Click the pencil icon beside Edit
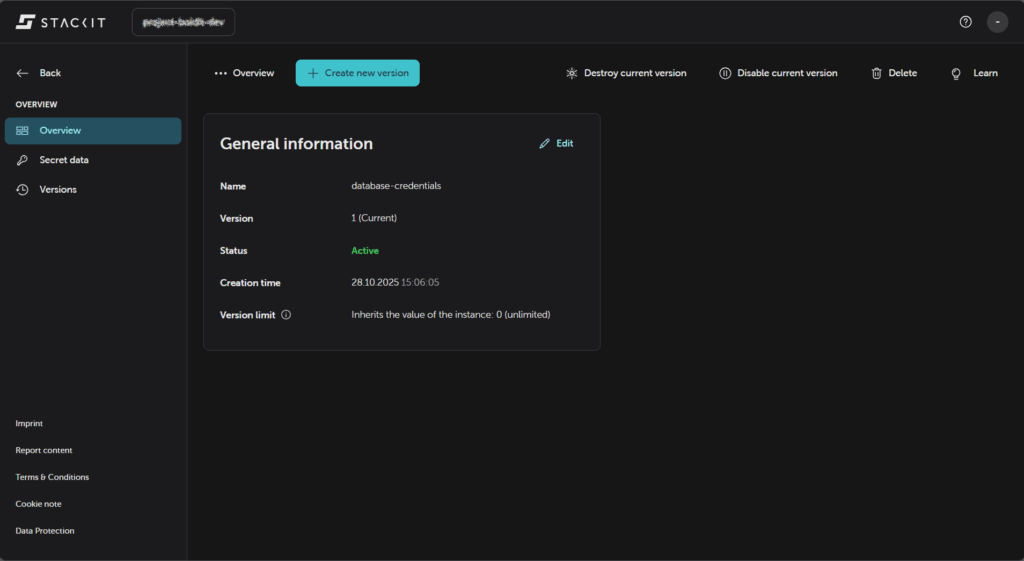 pos(545,144)
